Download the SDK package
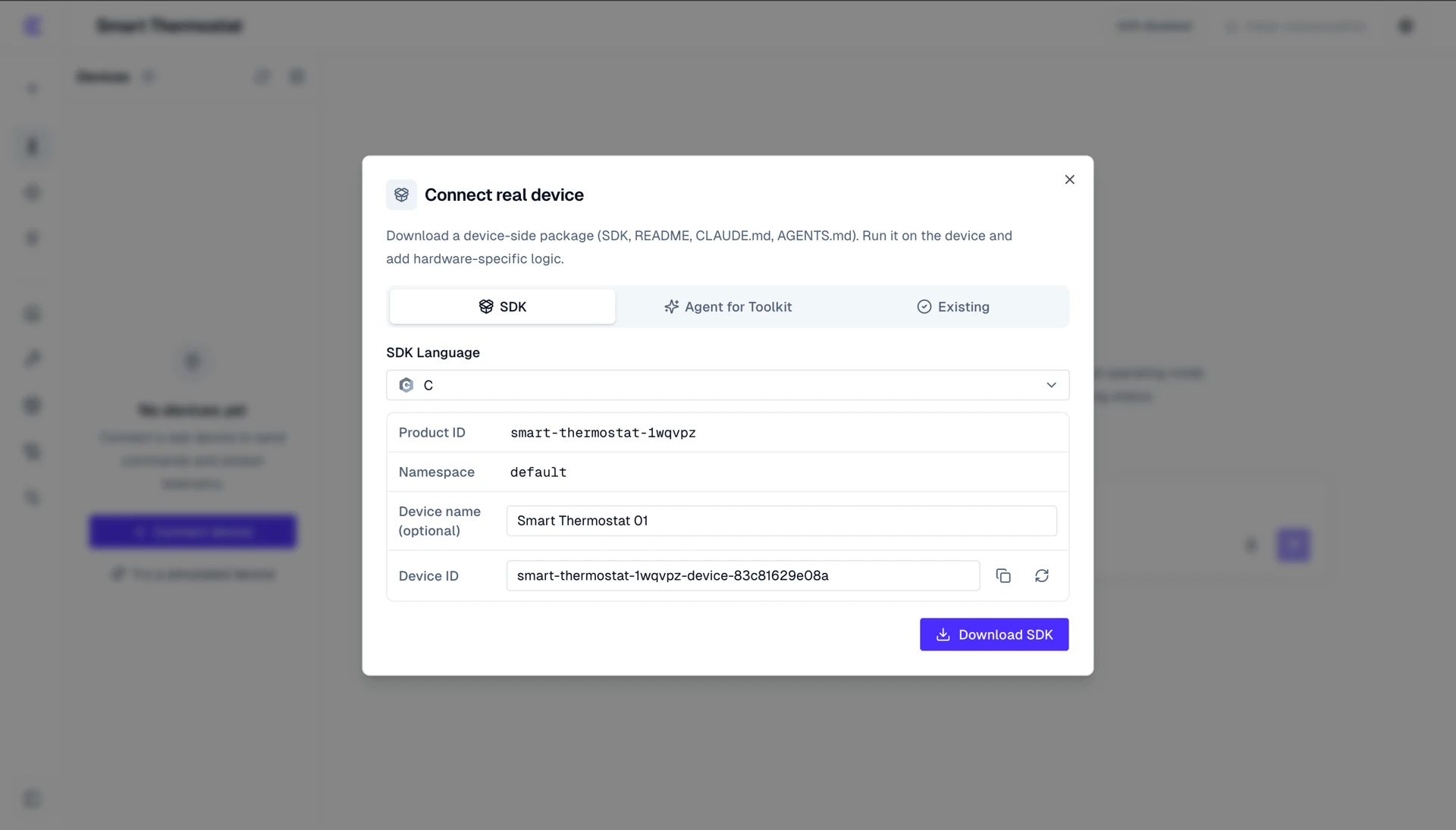Screen dimensions: 1456x830 994,635
